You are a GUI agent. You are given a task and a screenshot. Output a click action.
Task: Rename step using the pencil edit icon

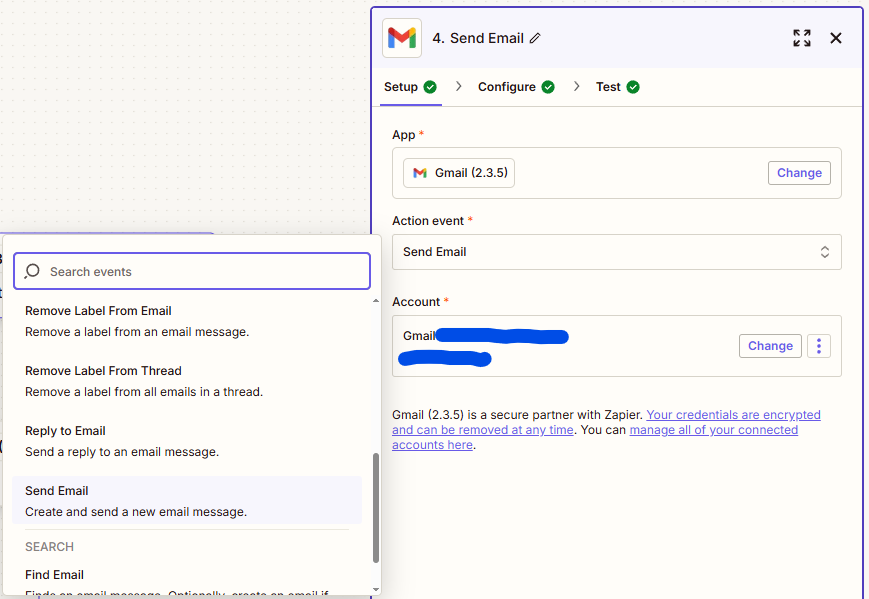(535, 38)
